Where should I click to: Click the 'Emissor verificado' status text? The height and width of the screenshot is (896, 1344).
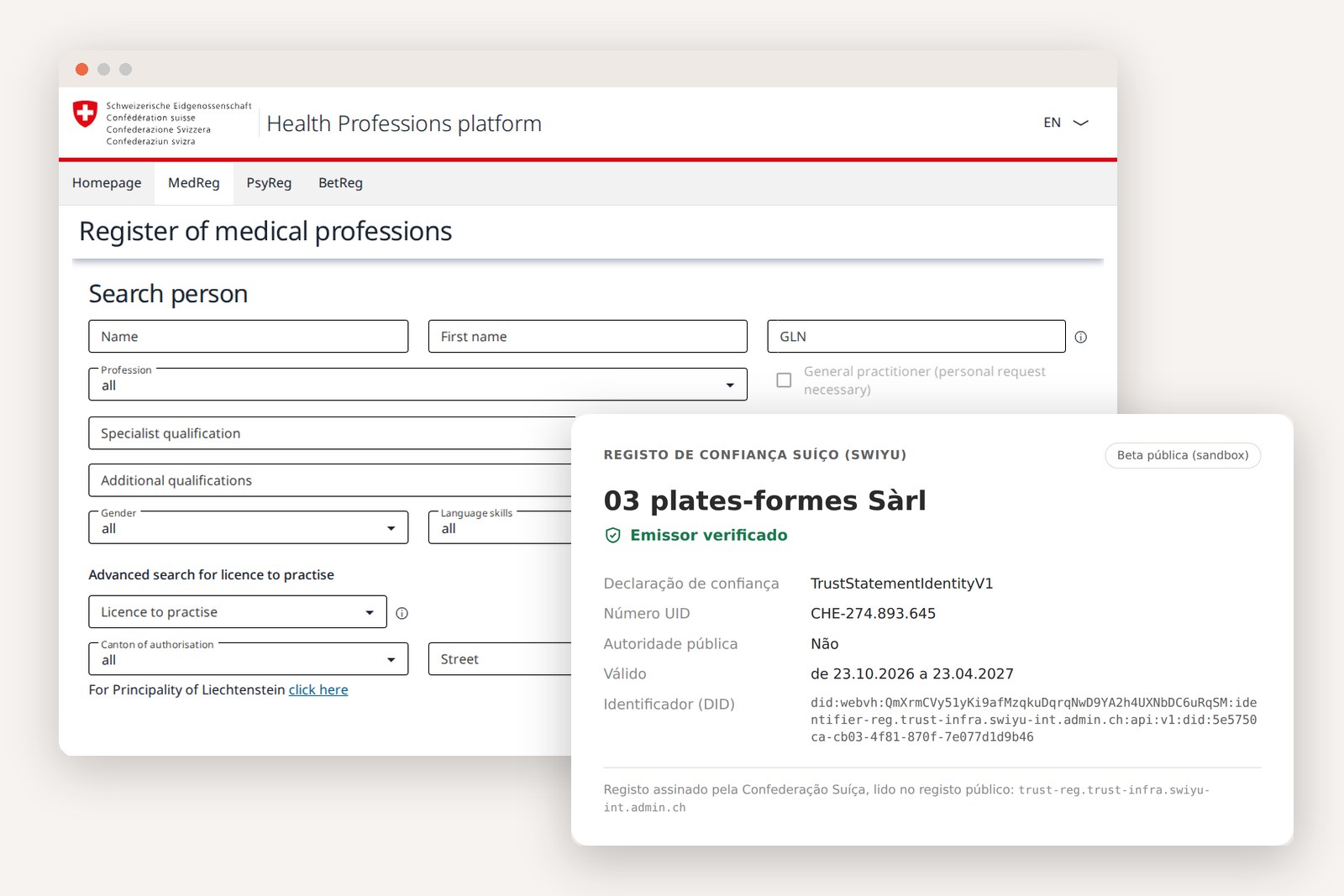point(709,535)
